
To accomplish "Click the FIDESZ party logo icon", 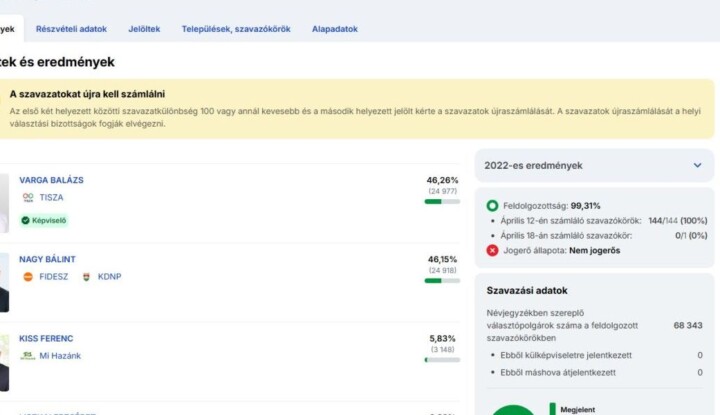I will 28,277.
